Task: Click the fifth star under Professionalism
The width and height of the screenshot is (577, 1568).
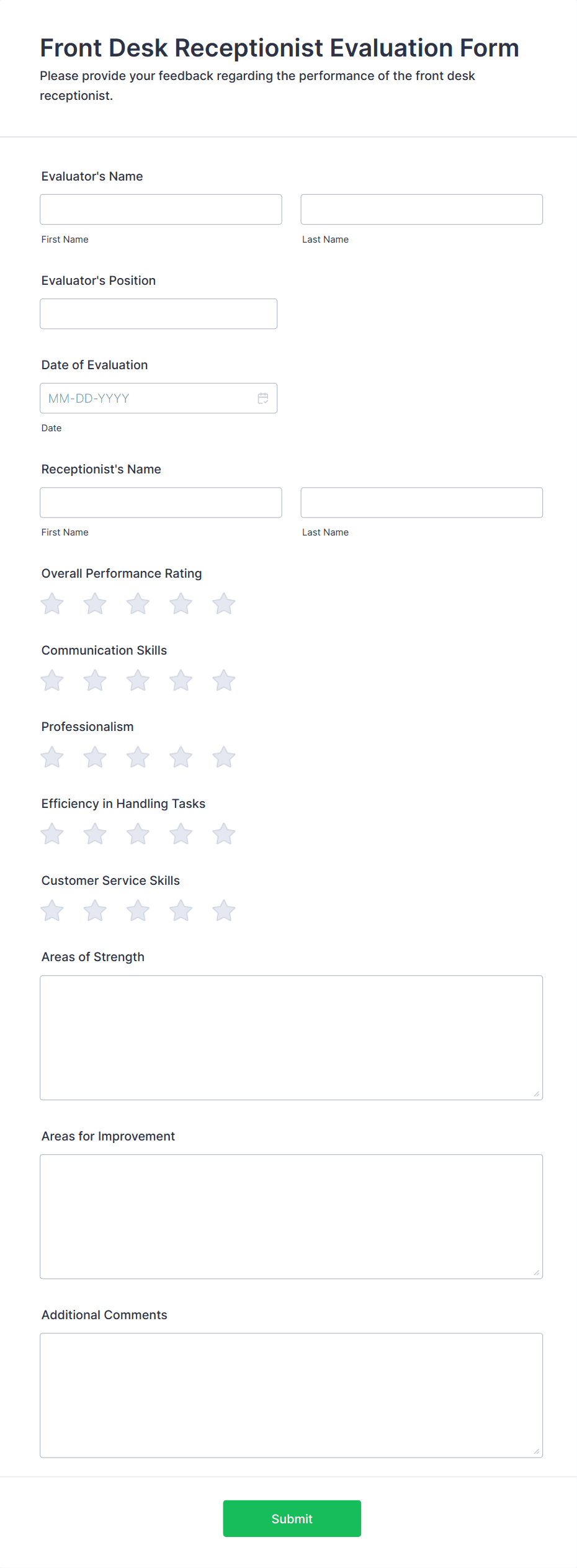Action: 223,756
